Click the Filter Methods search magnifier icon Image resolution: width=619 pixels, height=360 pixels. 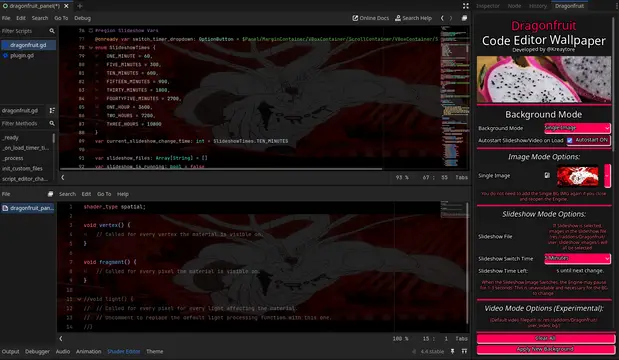point(52,124)
